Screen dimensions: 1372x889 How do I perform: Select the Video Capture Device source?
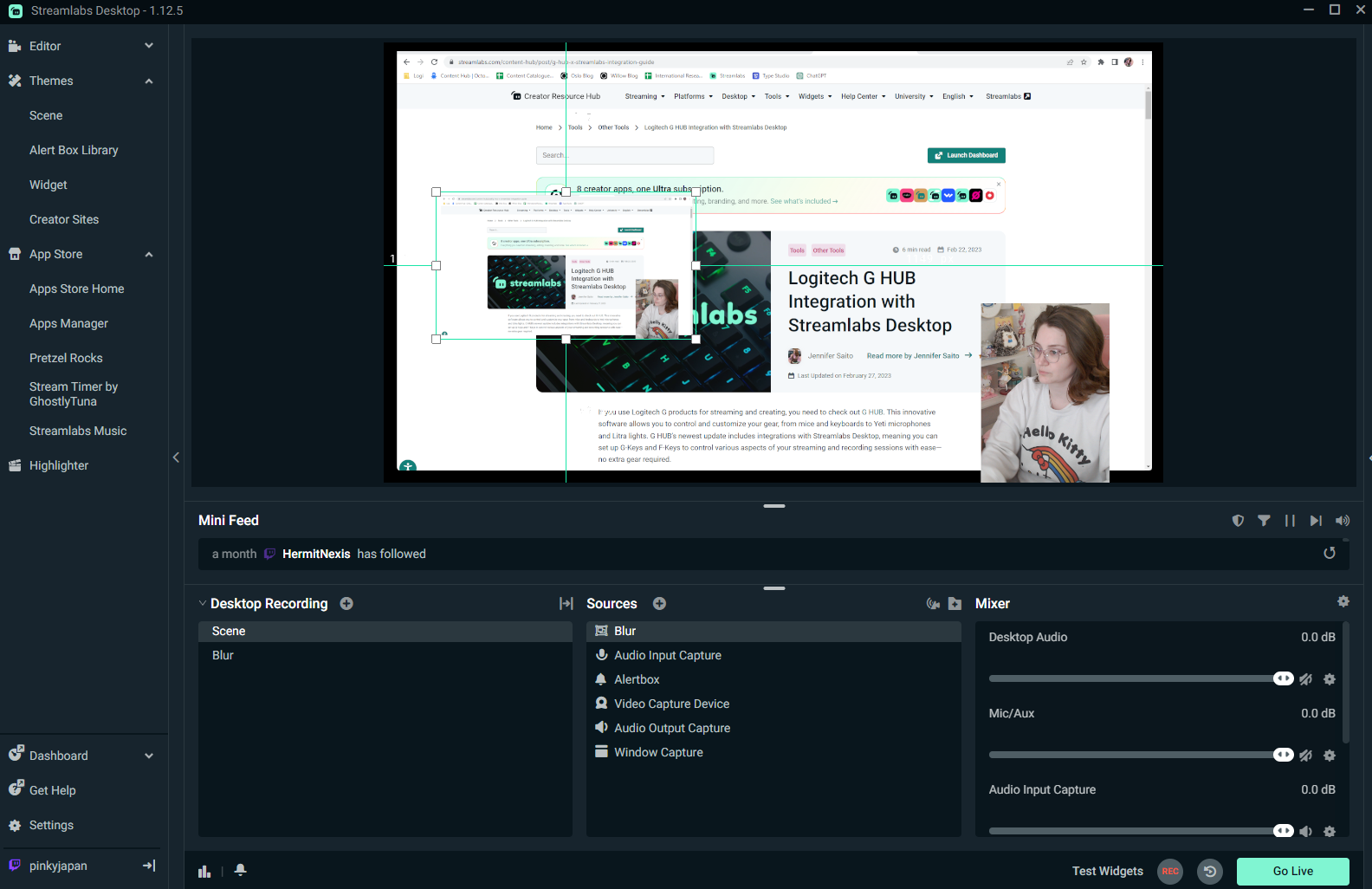pyautogui.click(x=773, y=704)
